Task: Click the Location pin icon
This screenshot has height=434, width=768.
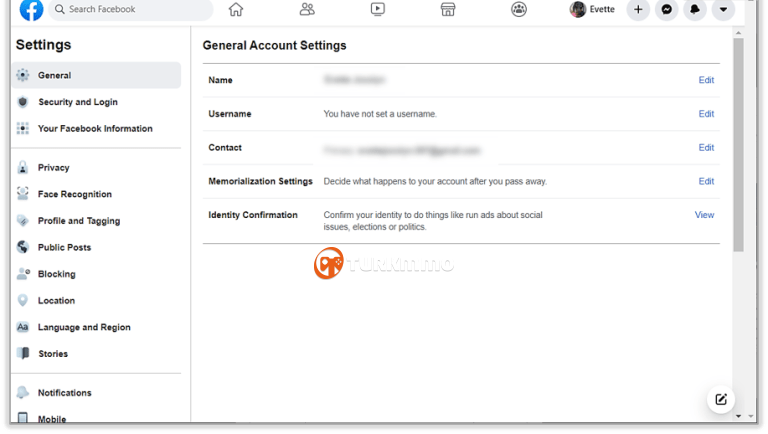Action: [x=23, y=300]
